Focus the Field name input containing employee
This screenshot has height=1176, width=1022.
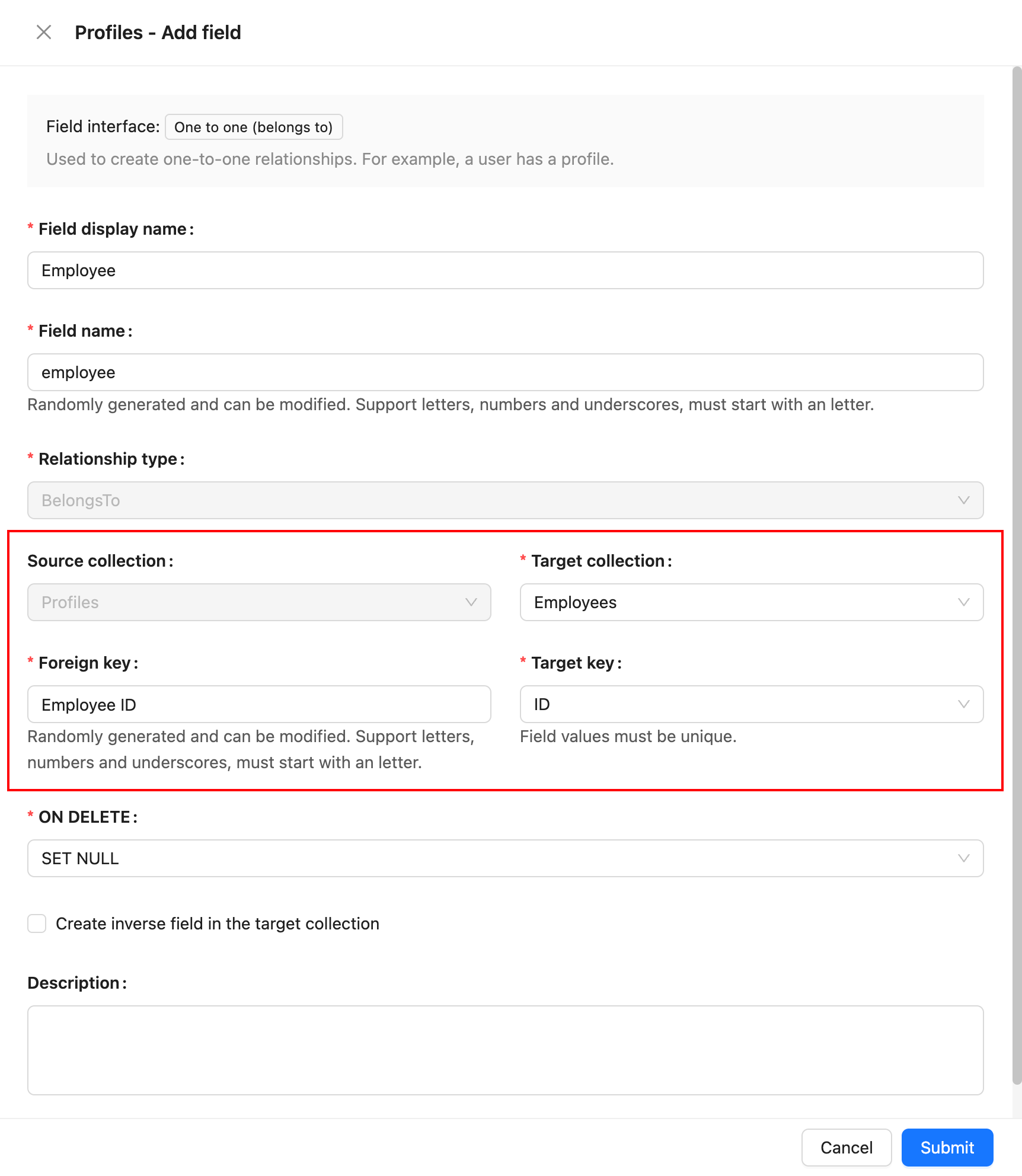(505, 372)
